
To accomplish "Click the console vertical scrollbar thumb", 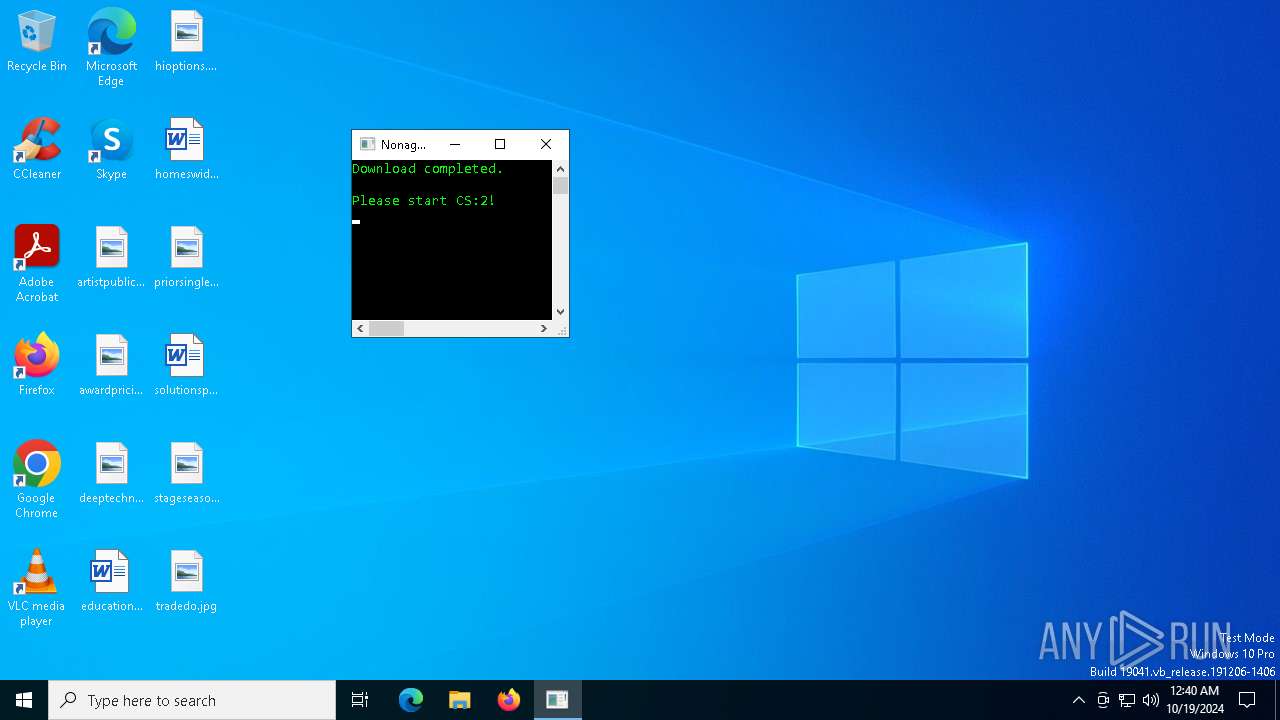I will (x=560, y=186).
